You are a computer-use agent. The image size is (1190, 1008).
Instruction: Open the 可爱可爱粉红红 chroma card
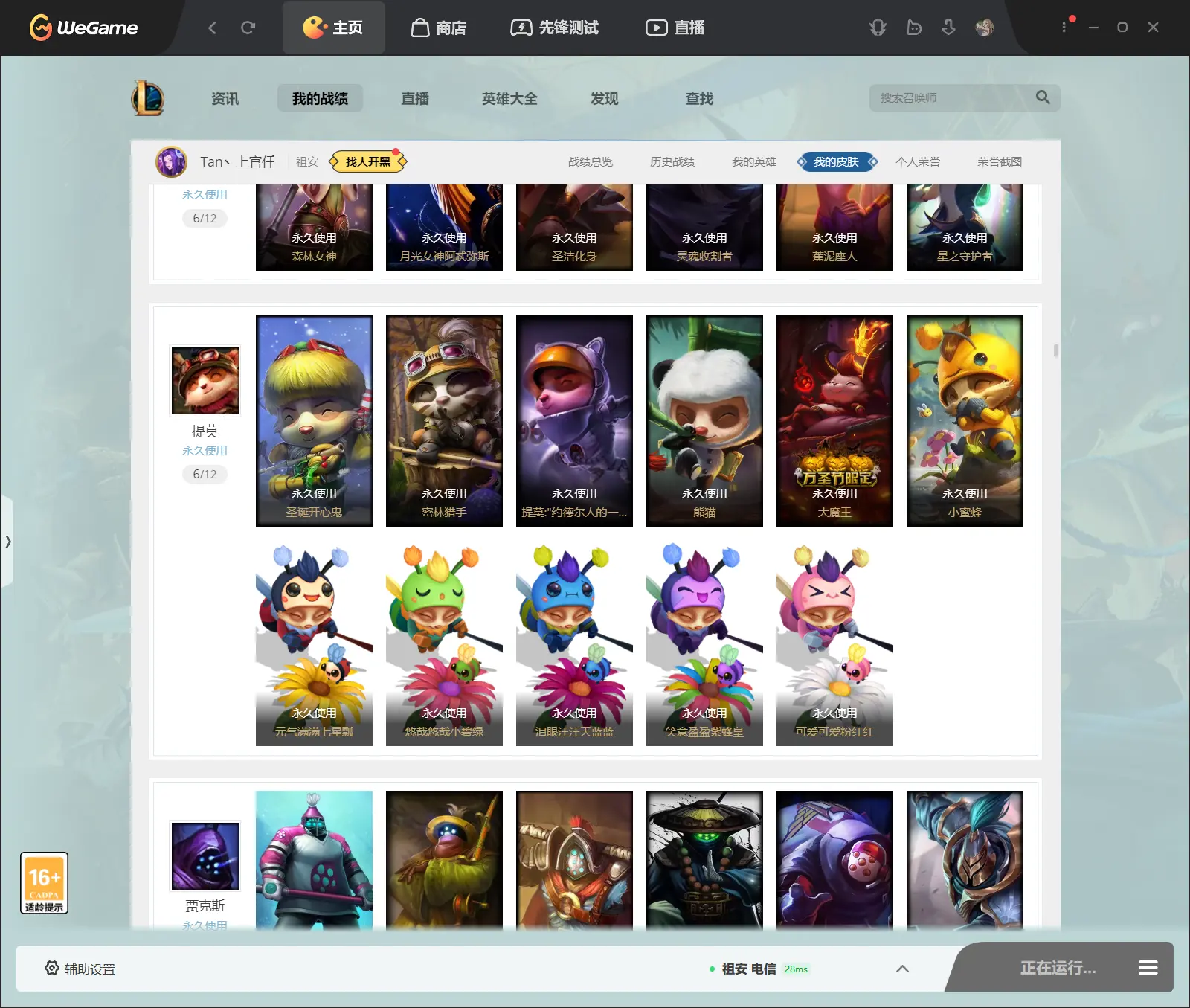click(x=834, y=644)
